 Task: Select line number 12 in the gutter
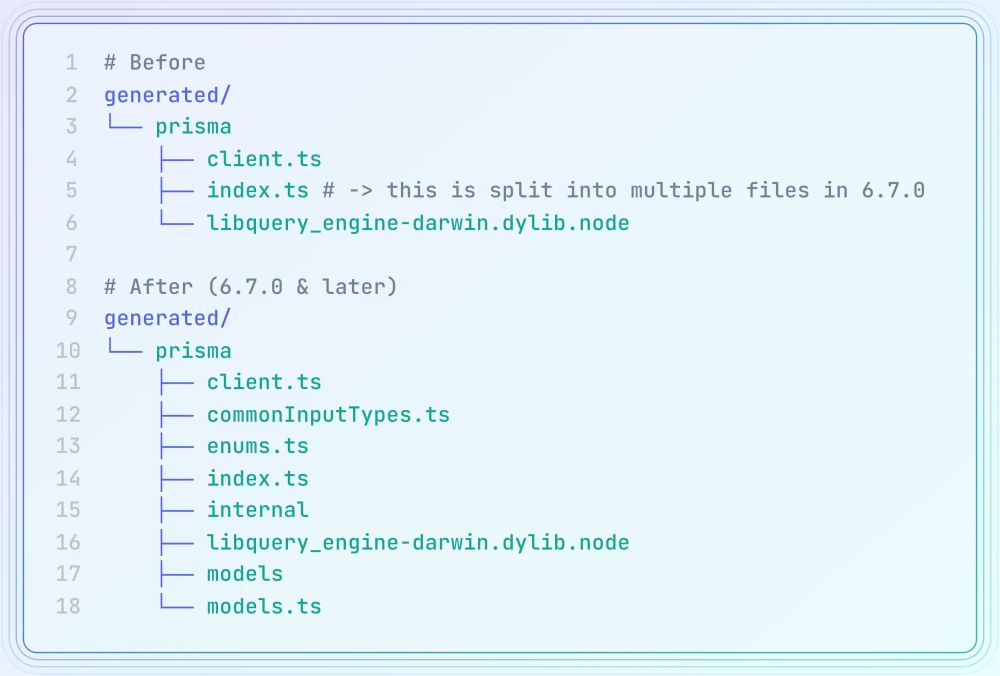(x=68, y=415)
